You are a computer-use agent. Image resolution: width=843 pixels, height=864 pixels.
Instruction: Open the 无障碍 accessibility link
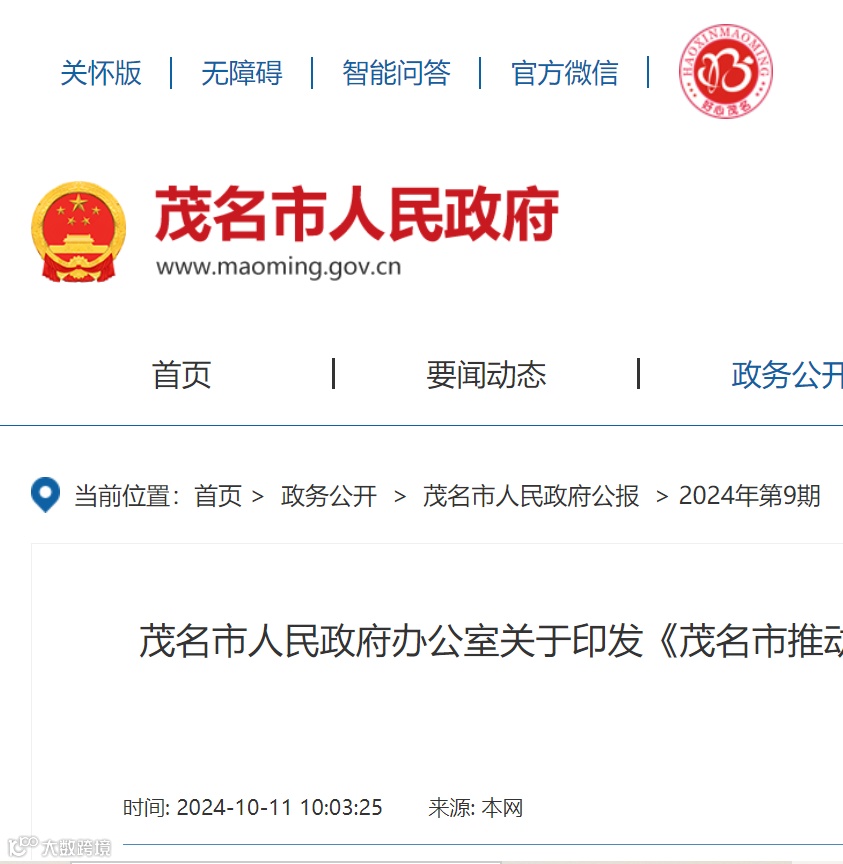point(242,73)
